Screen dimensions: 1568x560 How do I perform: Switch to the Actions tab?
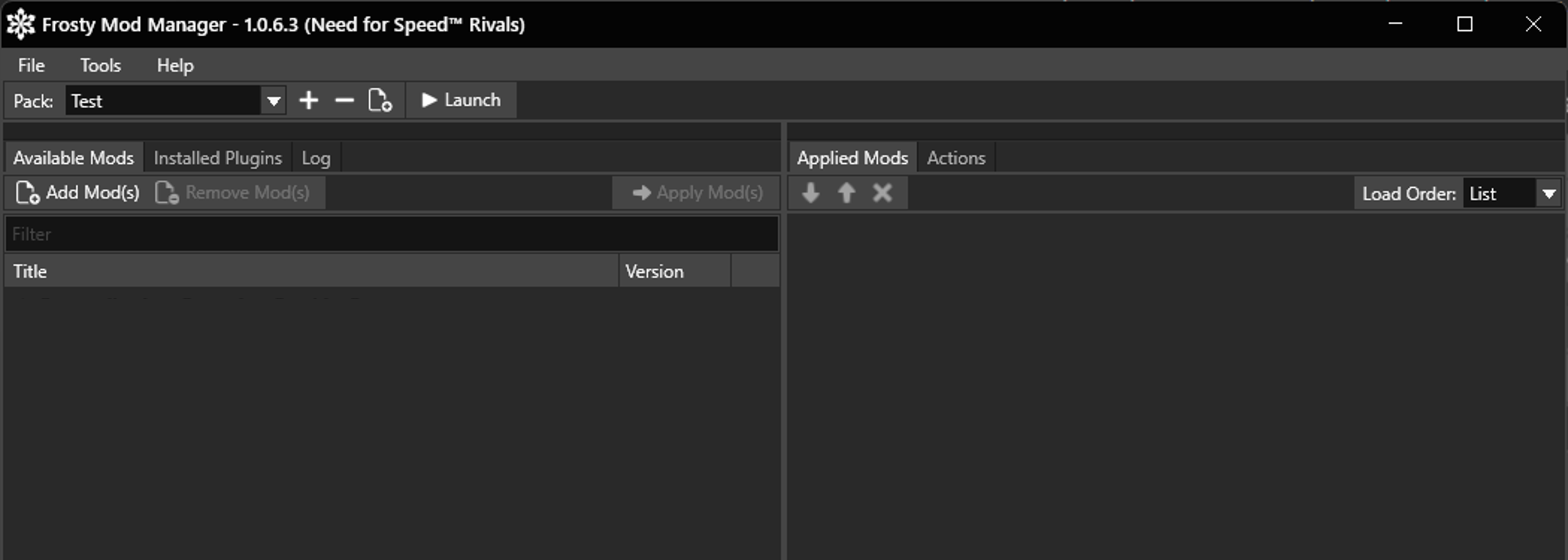click(x=956, y=158)
